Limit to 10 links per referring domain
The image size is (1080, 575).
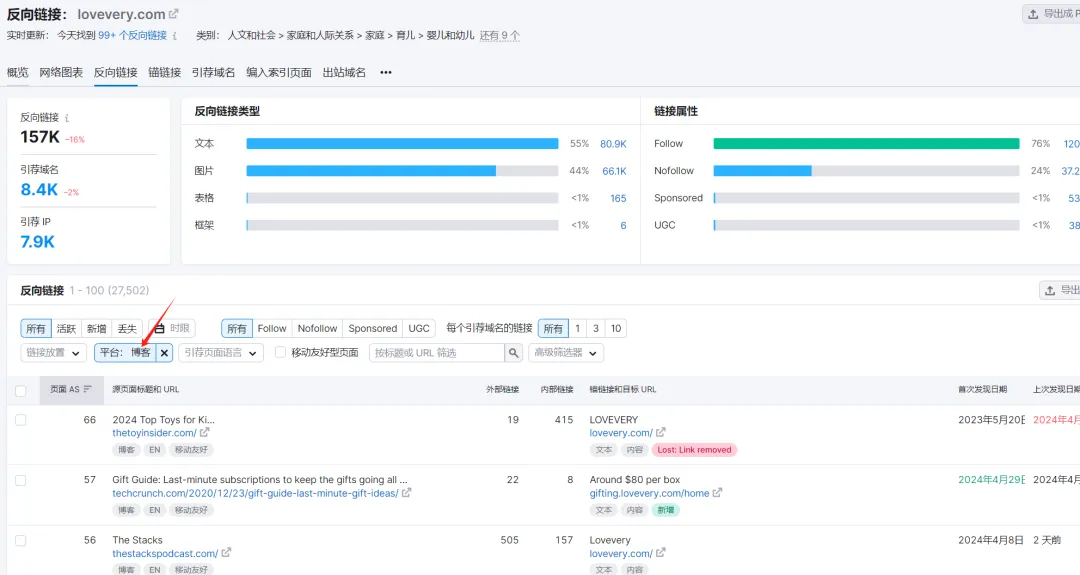[616, 328]
